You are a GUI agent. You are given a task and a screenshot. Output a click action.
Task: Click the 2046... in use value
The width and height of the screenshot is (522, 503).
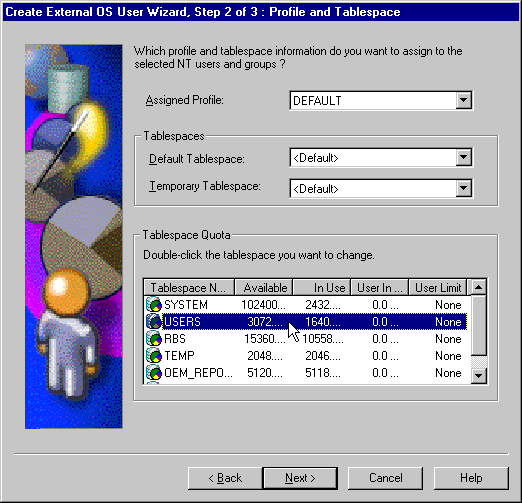(x=323, y=356)
